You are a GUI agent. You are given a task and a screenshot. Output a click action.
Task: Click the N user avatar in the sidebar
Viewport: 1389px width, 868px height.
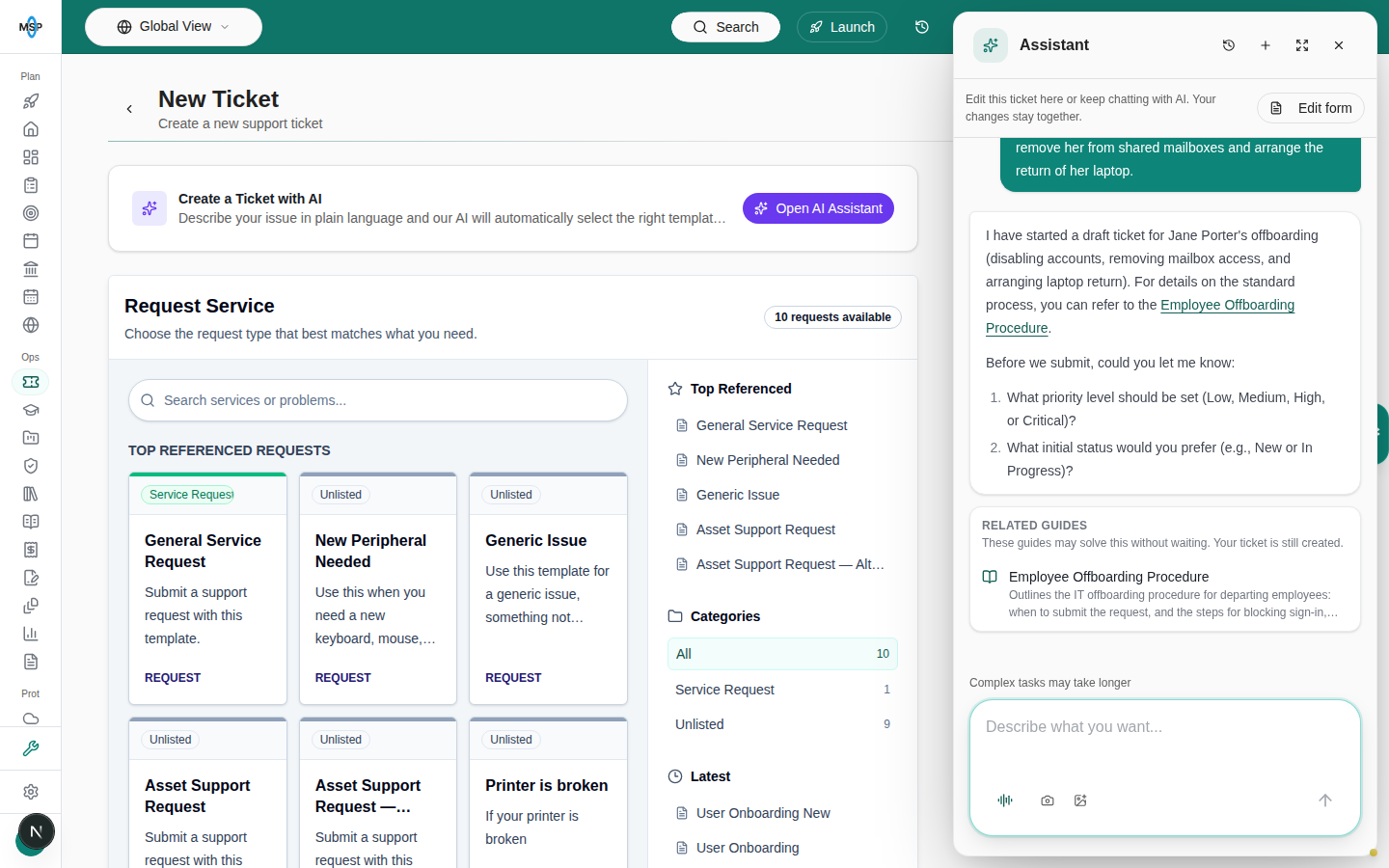pyautogui.click(x=36, y=831)
